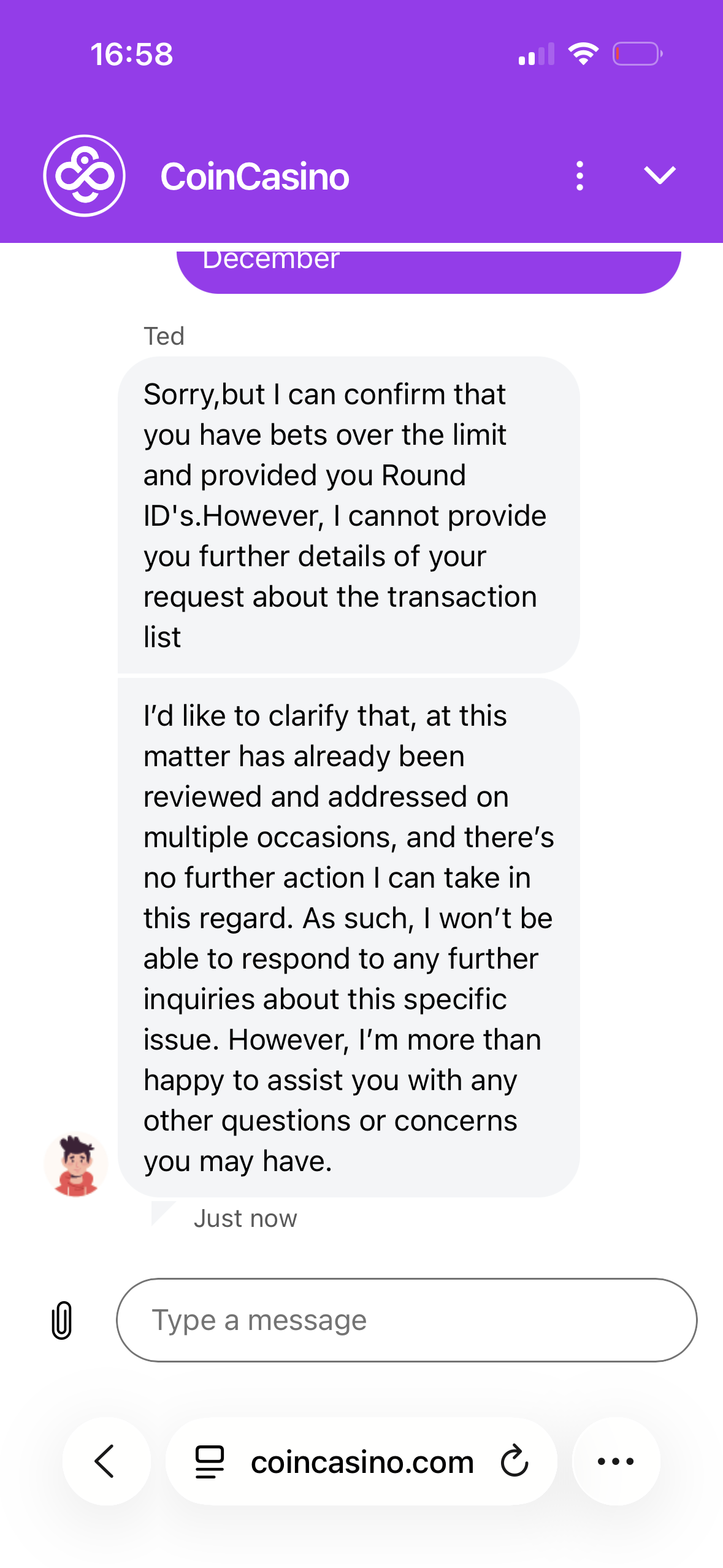Reload the coincasino.com page
This screenshot has height=1568, width=723.
[514, 1461]
